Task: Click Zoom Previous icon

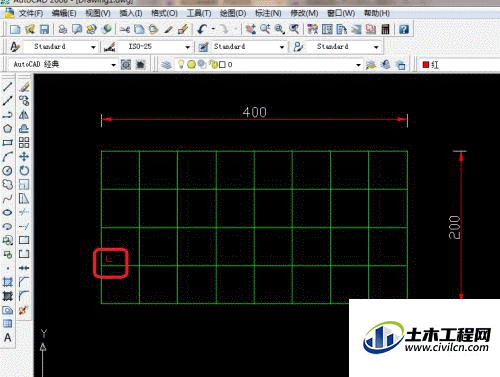Action: (x=294, y=29)
